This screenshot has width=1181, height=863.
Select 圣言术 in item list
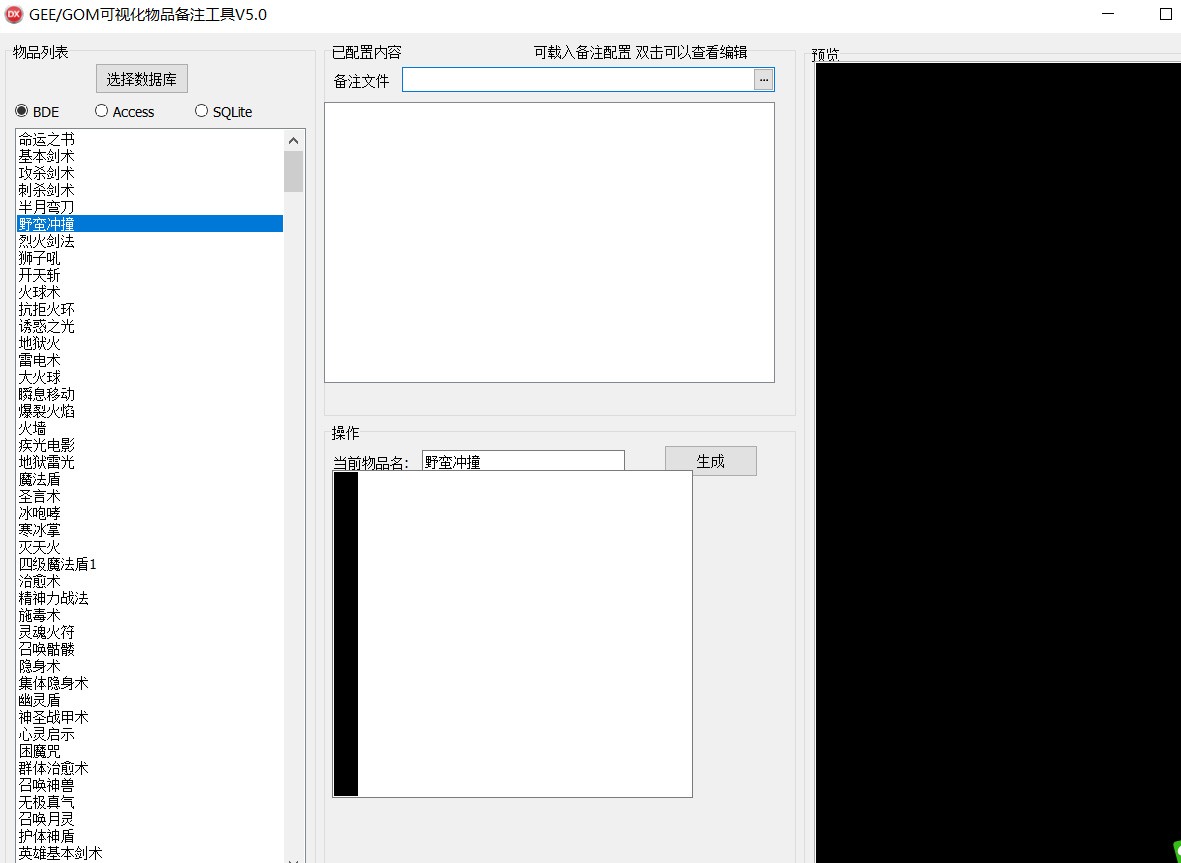point(150,496)
